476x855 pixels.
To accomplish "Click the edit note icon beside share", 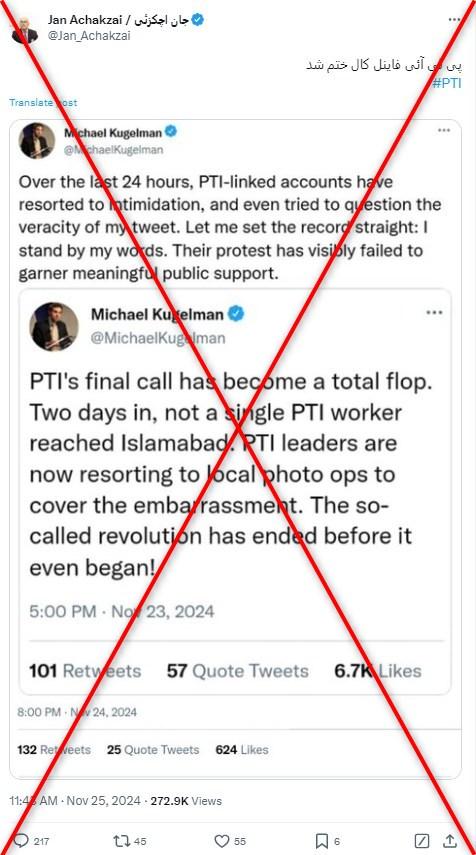I will (423, 840).
